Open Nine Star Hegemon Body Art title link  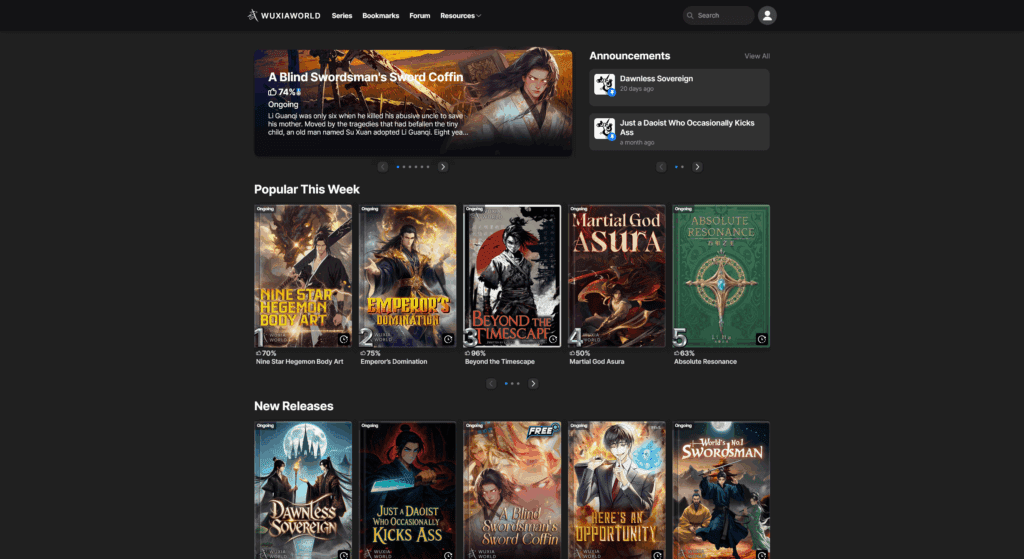click(300, 362)
